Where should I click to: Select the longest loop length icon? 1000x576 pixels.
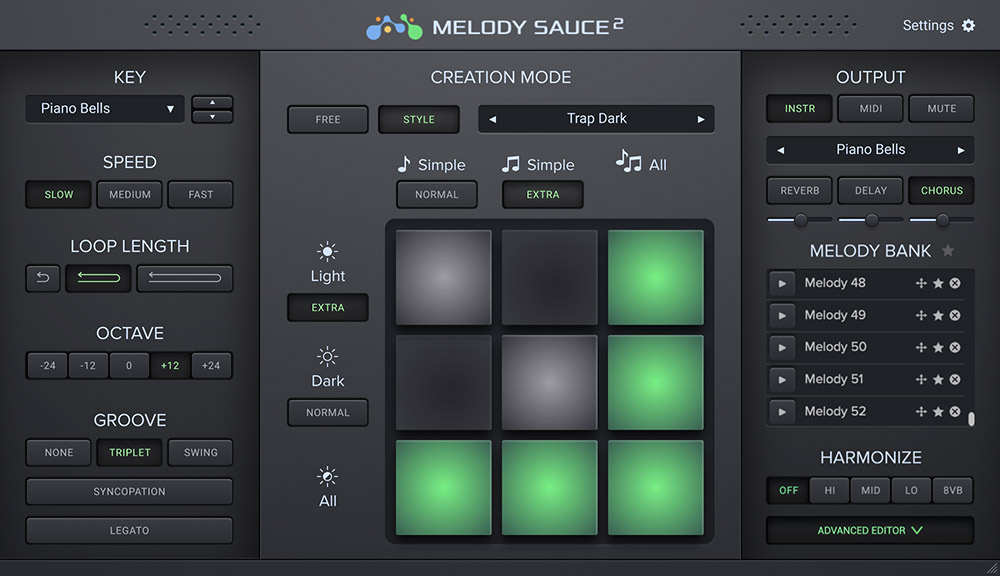(184, 278)
